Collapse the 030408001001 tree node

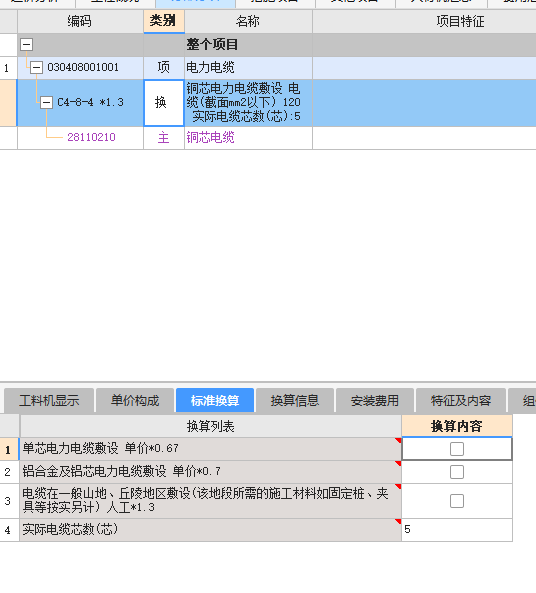[x=36, y=68]
